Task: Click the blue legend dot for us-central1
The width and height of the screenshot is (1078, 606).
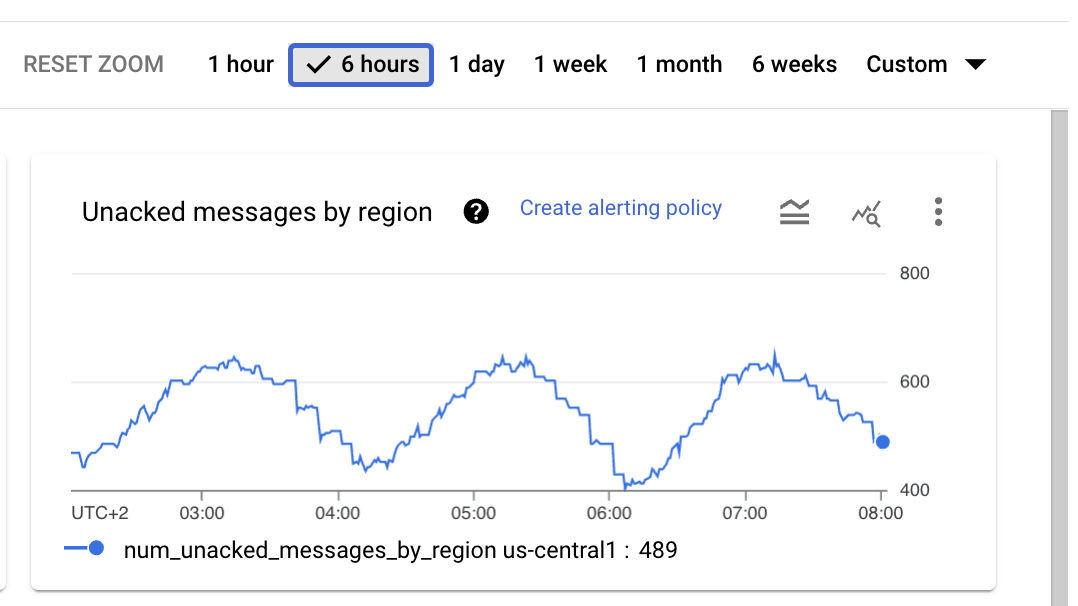Action: pos(96,549)
